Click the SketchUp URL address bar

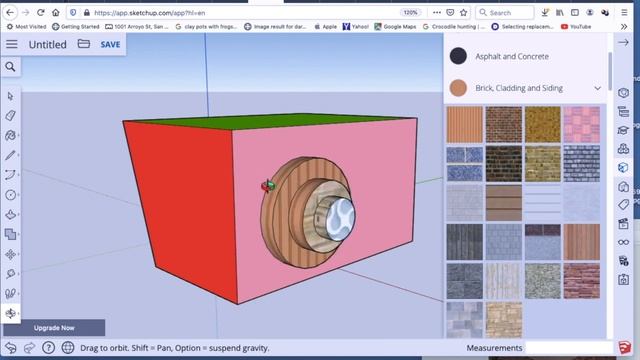(245, 13)
